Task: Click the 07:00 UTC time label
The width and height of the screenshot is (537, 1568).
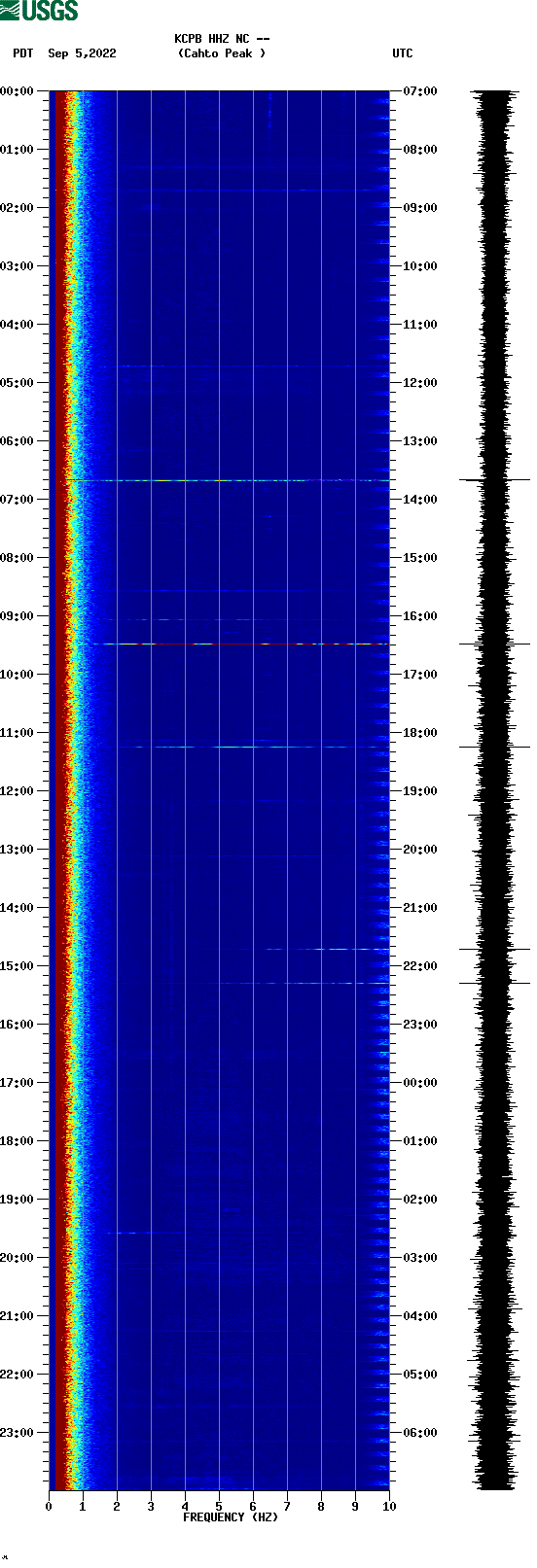Action: (x=420, y=91)
